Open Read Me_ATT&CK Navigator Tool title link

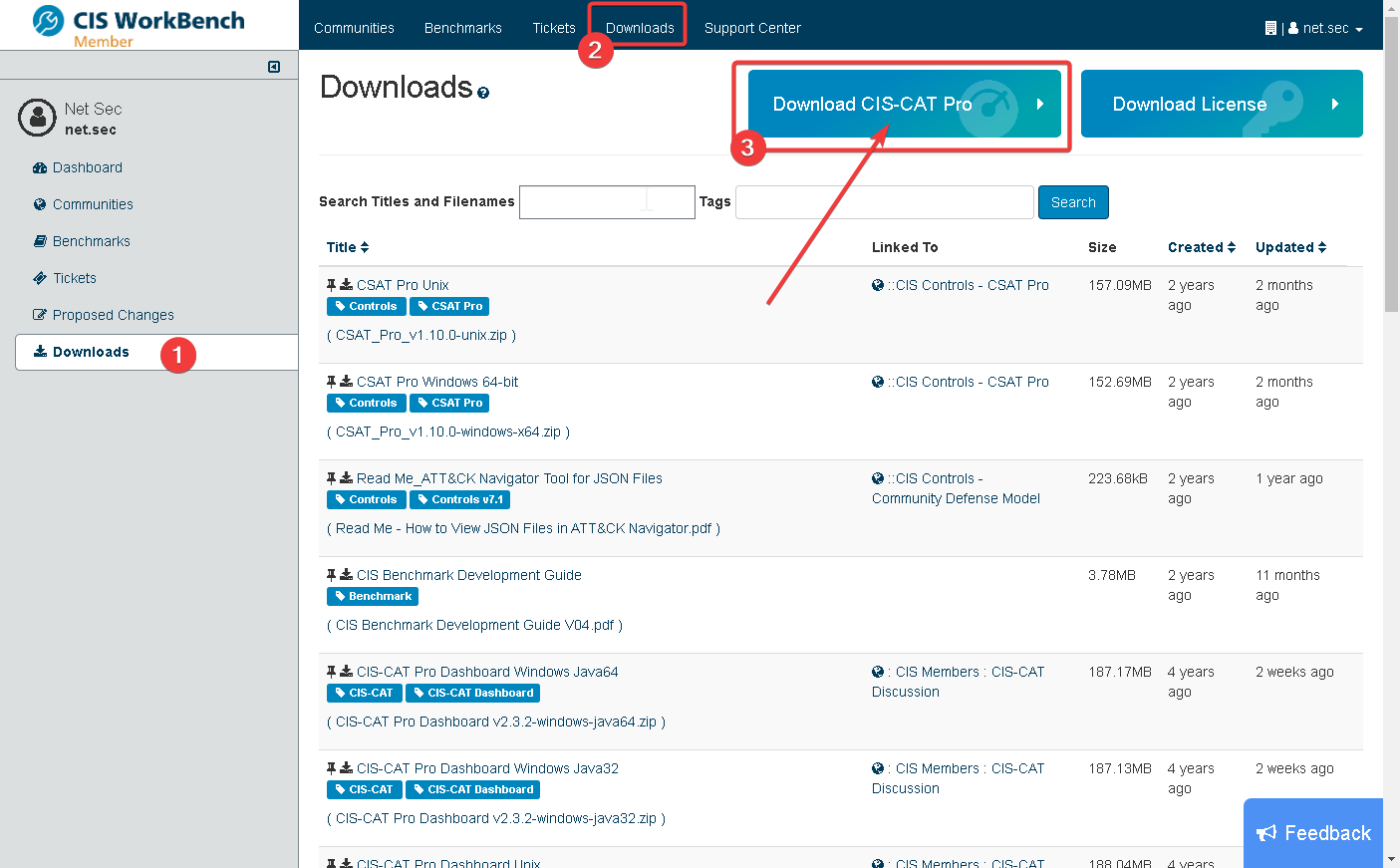(x=509, y=478)
